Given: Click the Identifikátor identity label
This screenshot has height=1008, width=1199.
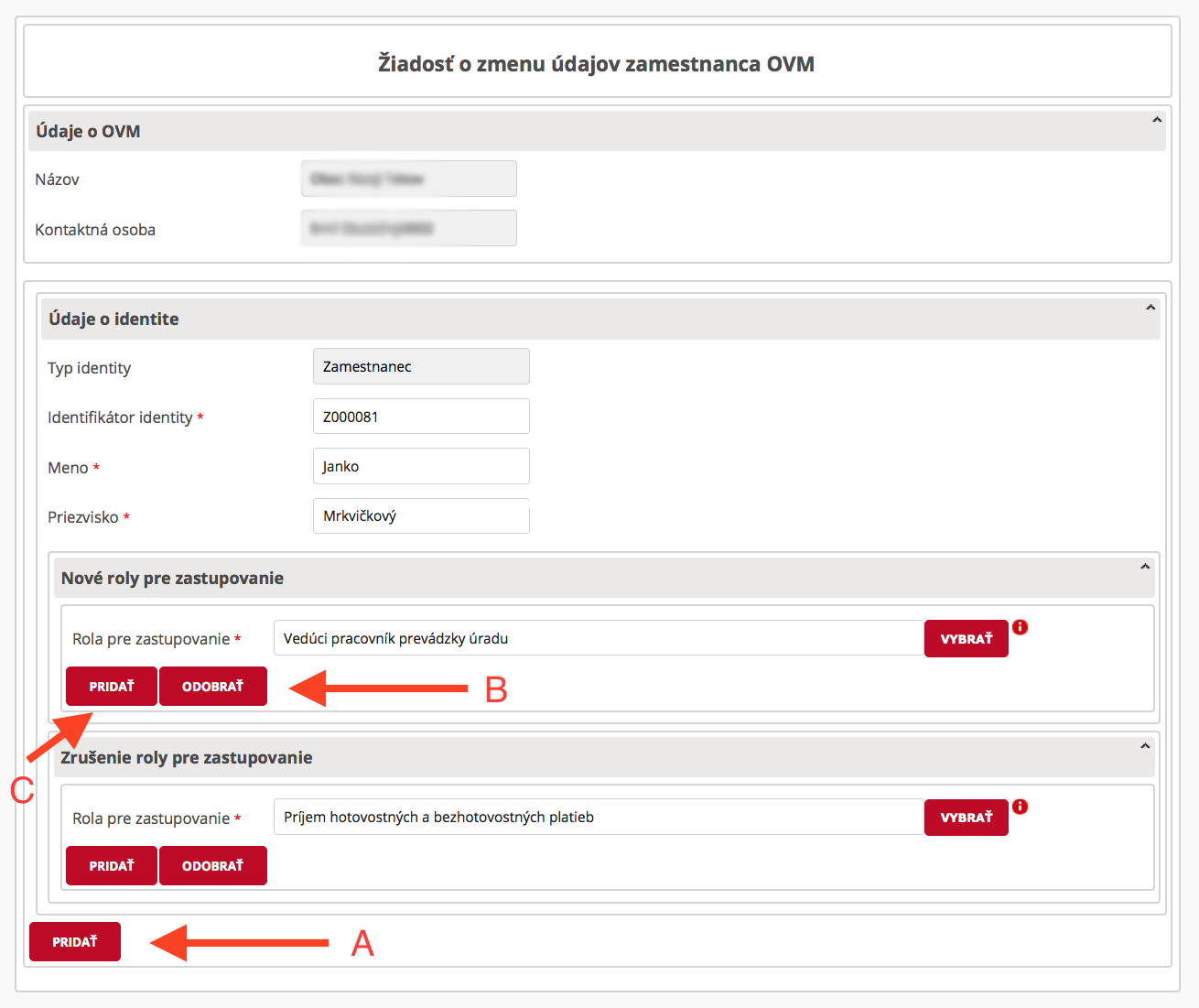Looking at the screenshot, I should 120,417.
